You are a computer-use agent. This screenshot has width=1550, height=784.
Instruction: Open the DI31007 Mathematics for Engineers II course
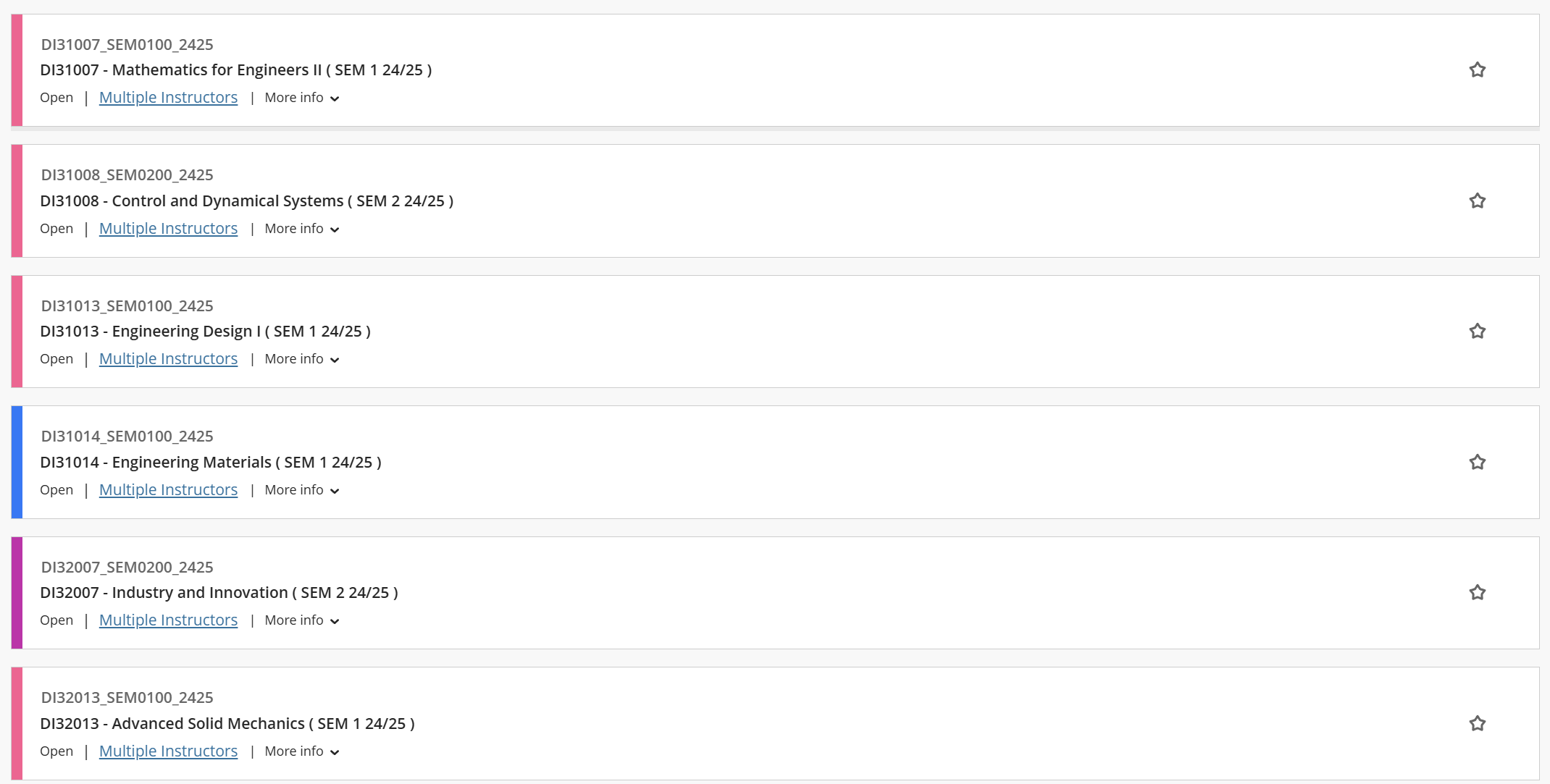(235, 70)
